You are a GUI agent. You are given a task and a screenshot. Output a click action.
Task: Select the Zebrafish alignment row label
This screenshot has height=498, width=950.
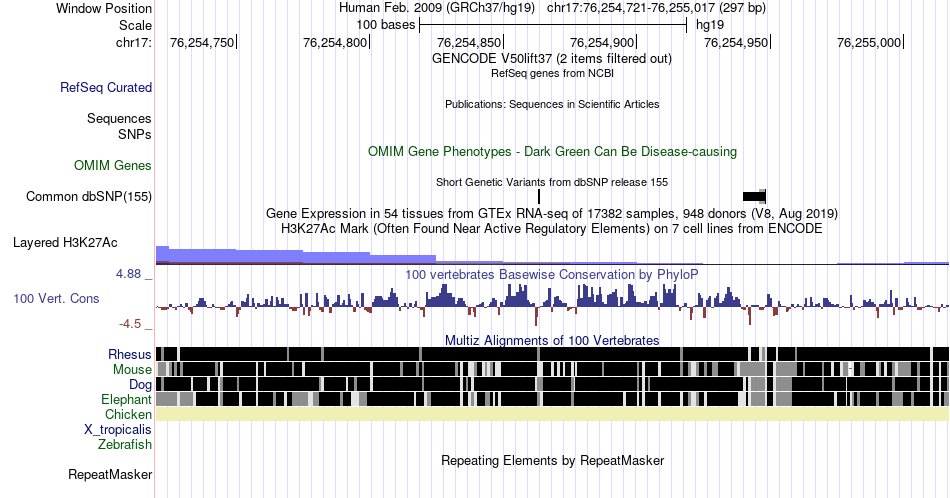tap(125, 445)
